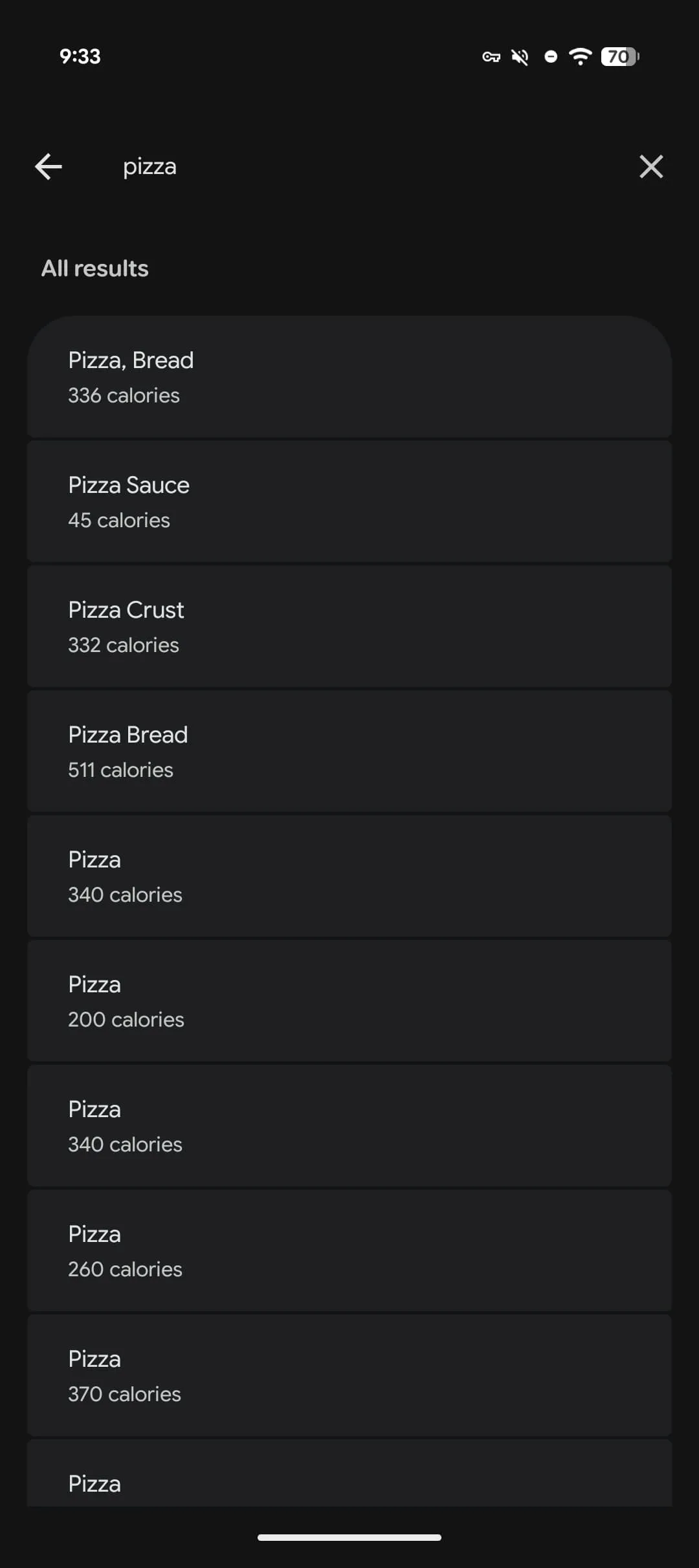Go back using the arrow icon
This screenshot has width=699, height=1568.
tap(49, 167)
